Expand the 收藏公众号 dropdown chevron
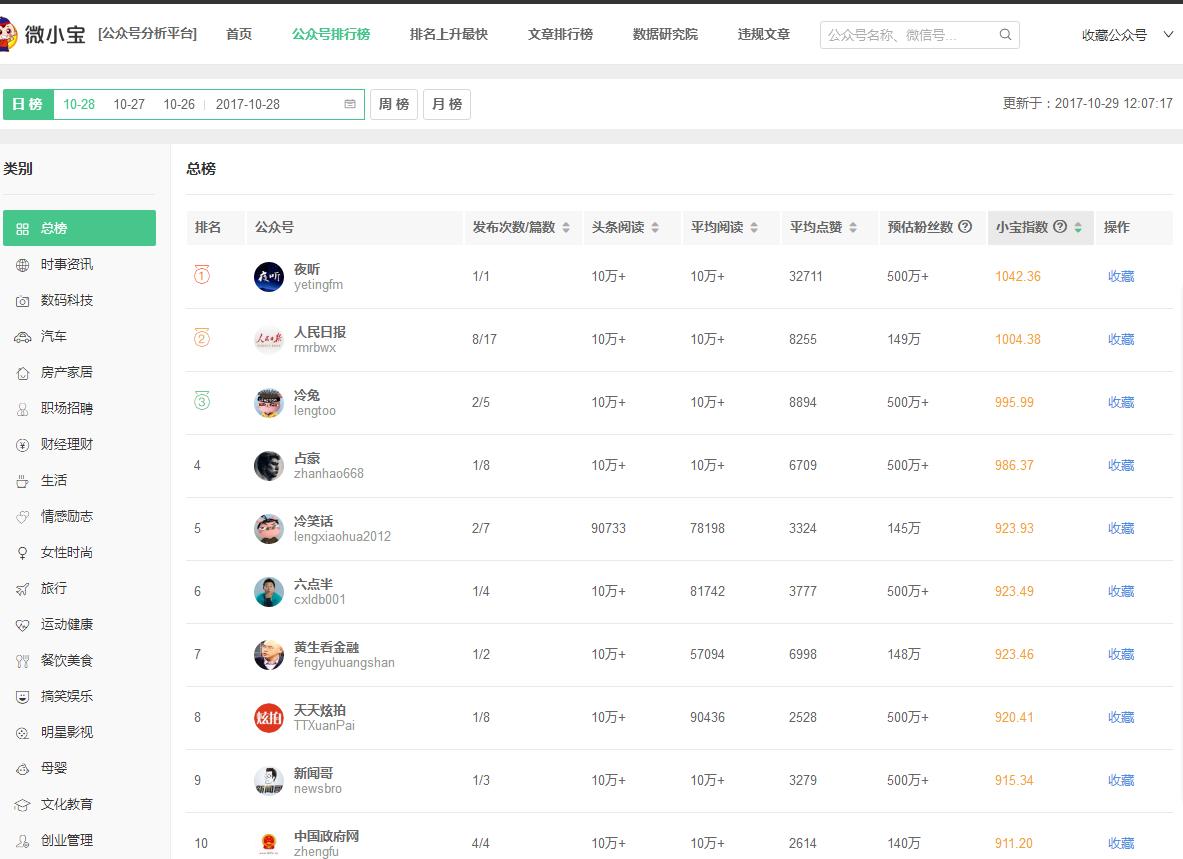The height and width of the screenshot is (859, 1183). [x=1168, y=33]
